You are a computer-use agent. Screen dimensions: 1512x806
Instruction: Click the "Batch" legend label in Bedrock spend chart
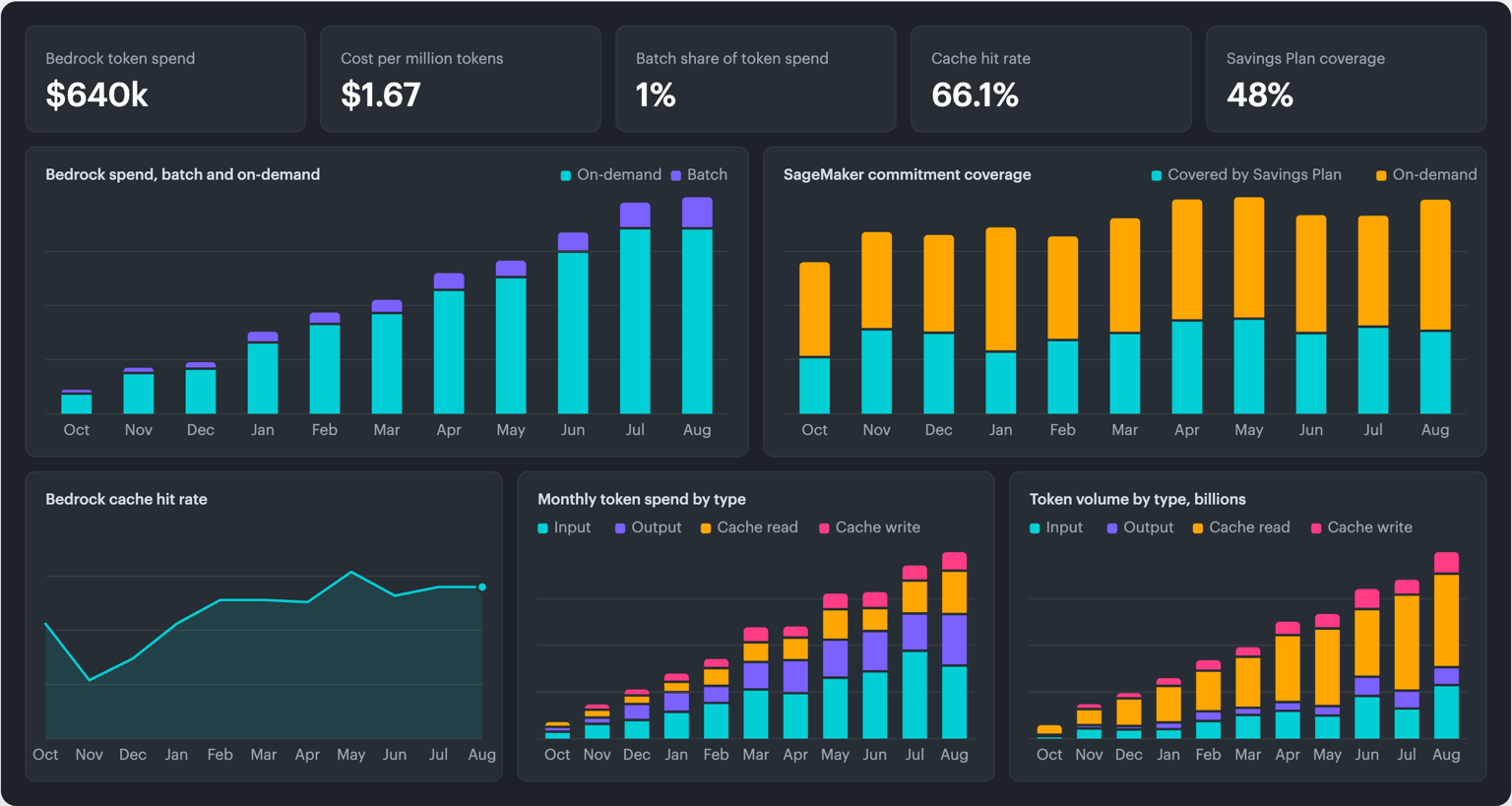tap(707, 174)
